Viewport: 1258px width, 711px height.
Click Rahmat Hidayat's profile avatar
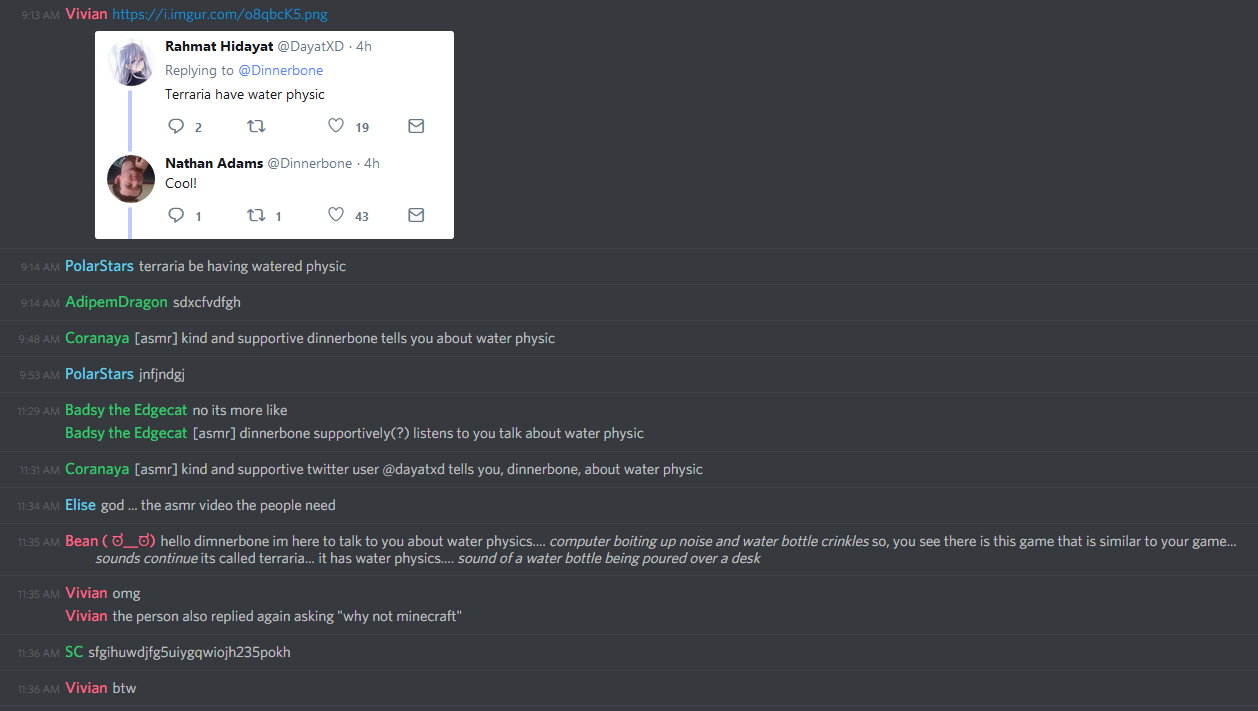(130, 62)
